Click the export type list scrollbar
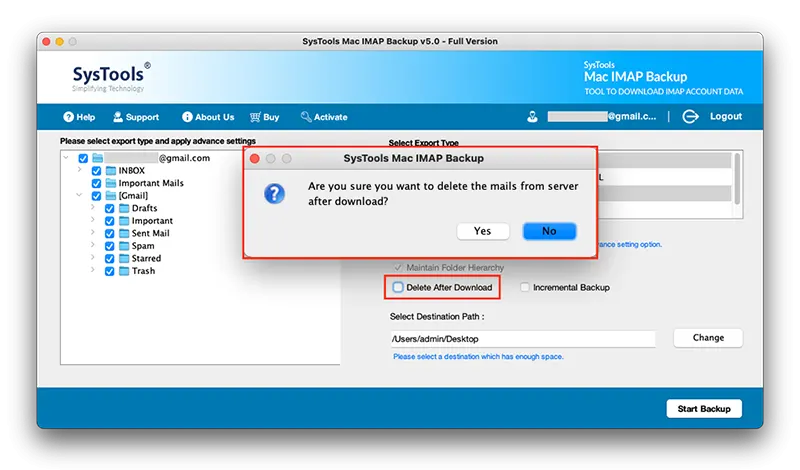This screenshot has height=470, width=800. 737,179
